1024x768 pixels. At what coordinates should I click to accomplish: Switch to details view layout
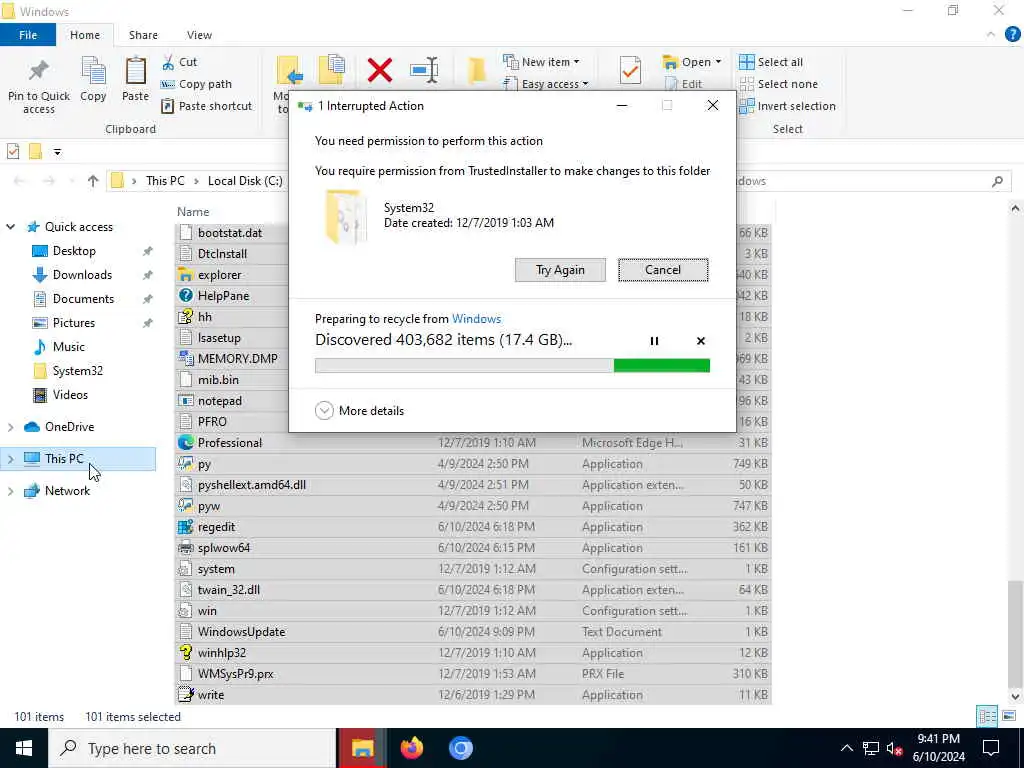[x=987, y=716]
